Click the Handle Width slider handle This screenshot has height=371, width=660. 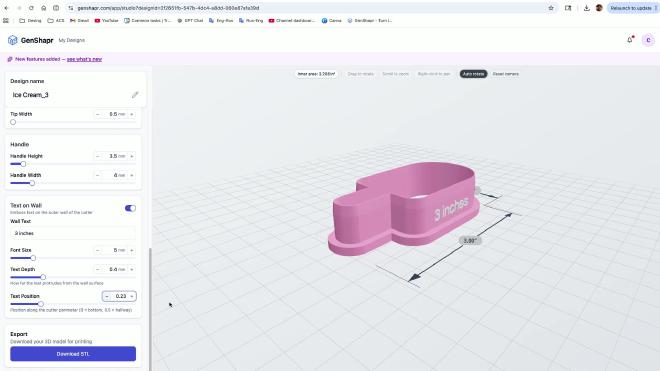click(x=32, y=183)
